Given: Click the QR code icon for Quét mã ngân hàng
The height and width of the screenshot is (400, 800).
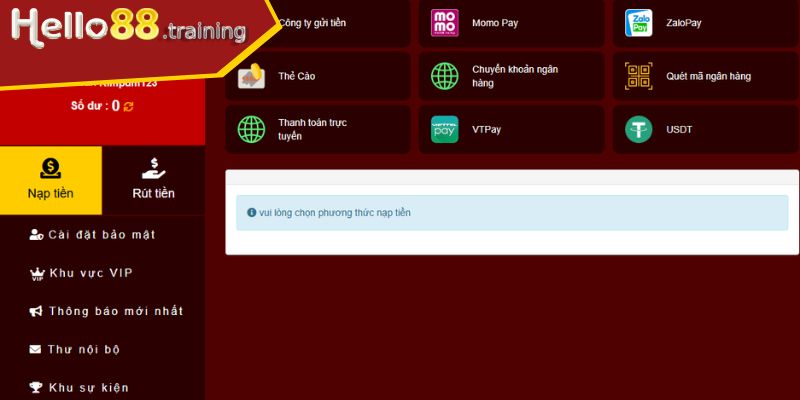Looking at the screenshot, I should (x=638, y=76).
